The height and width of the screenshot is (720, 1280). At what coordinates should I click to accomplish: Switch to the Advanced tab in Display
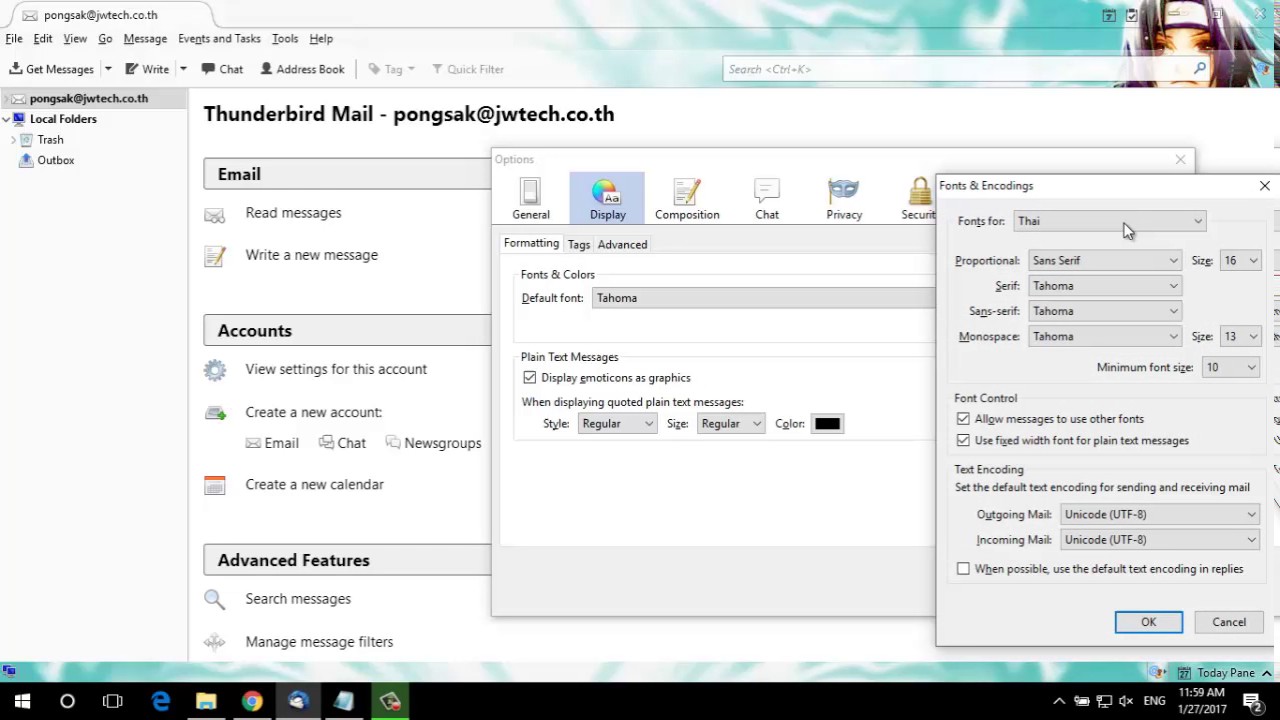click(x=622, y=244)
